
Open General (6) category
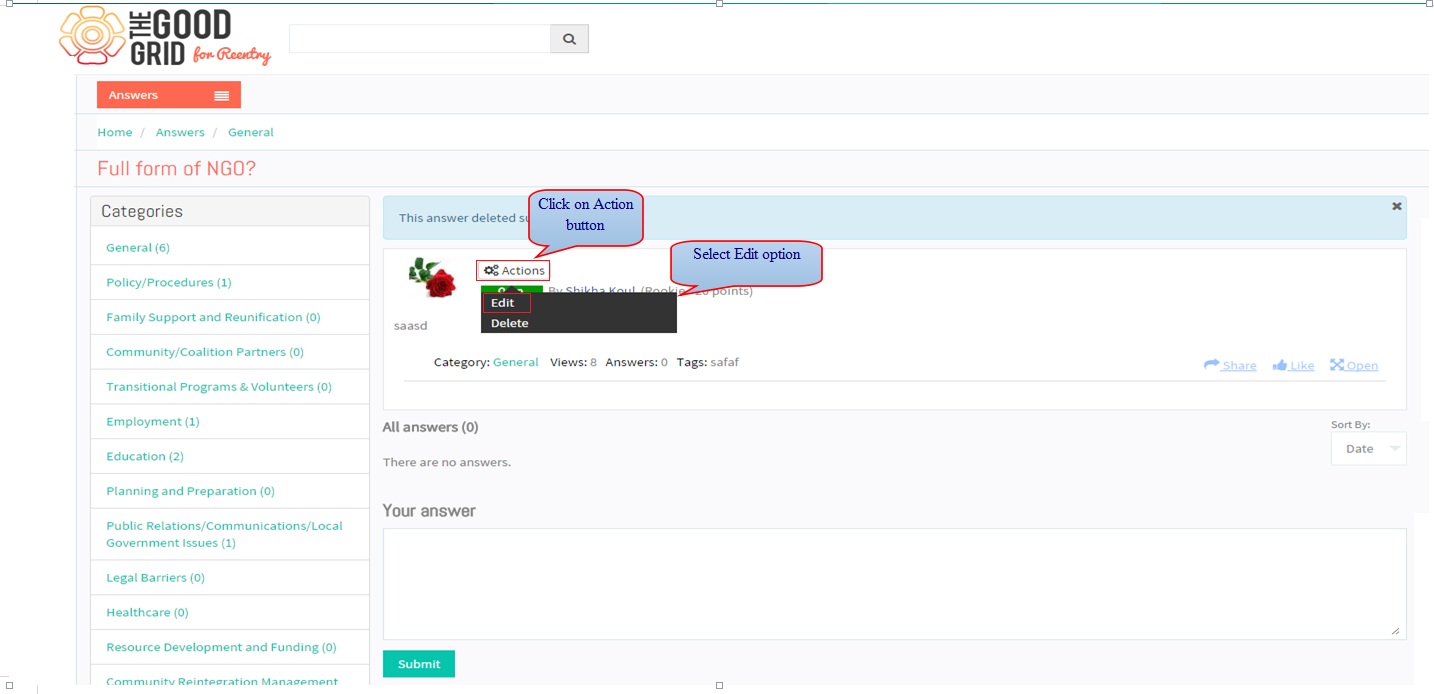point(138,248)
